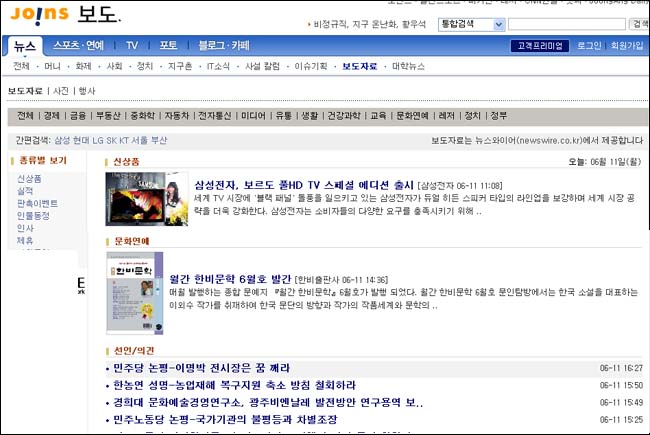
Task: Filter press releases by 미디어
Action: [x=253, y=116]
